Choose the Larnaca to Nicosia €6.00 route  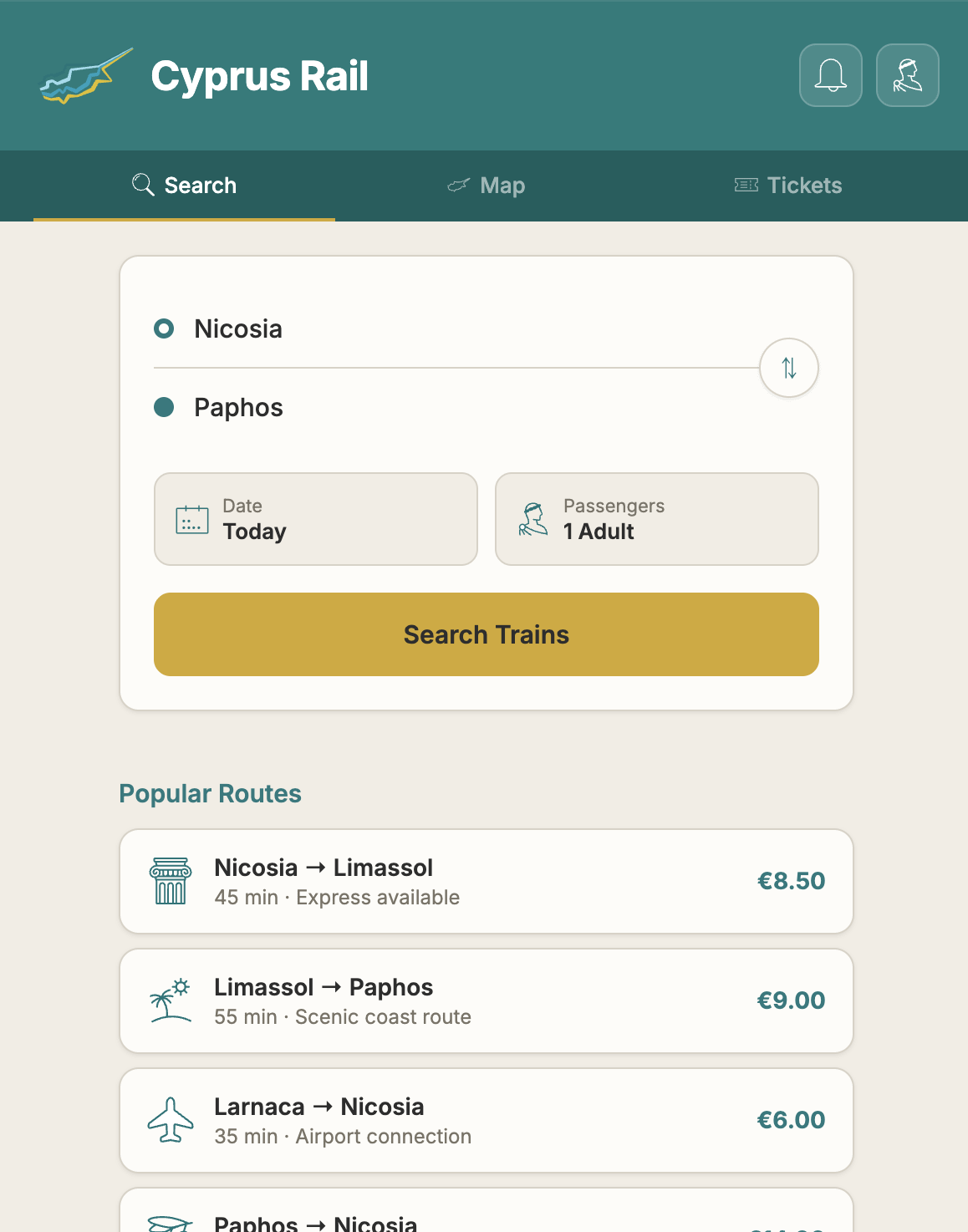pyautogui.click(x=487, y=1120)
